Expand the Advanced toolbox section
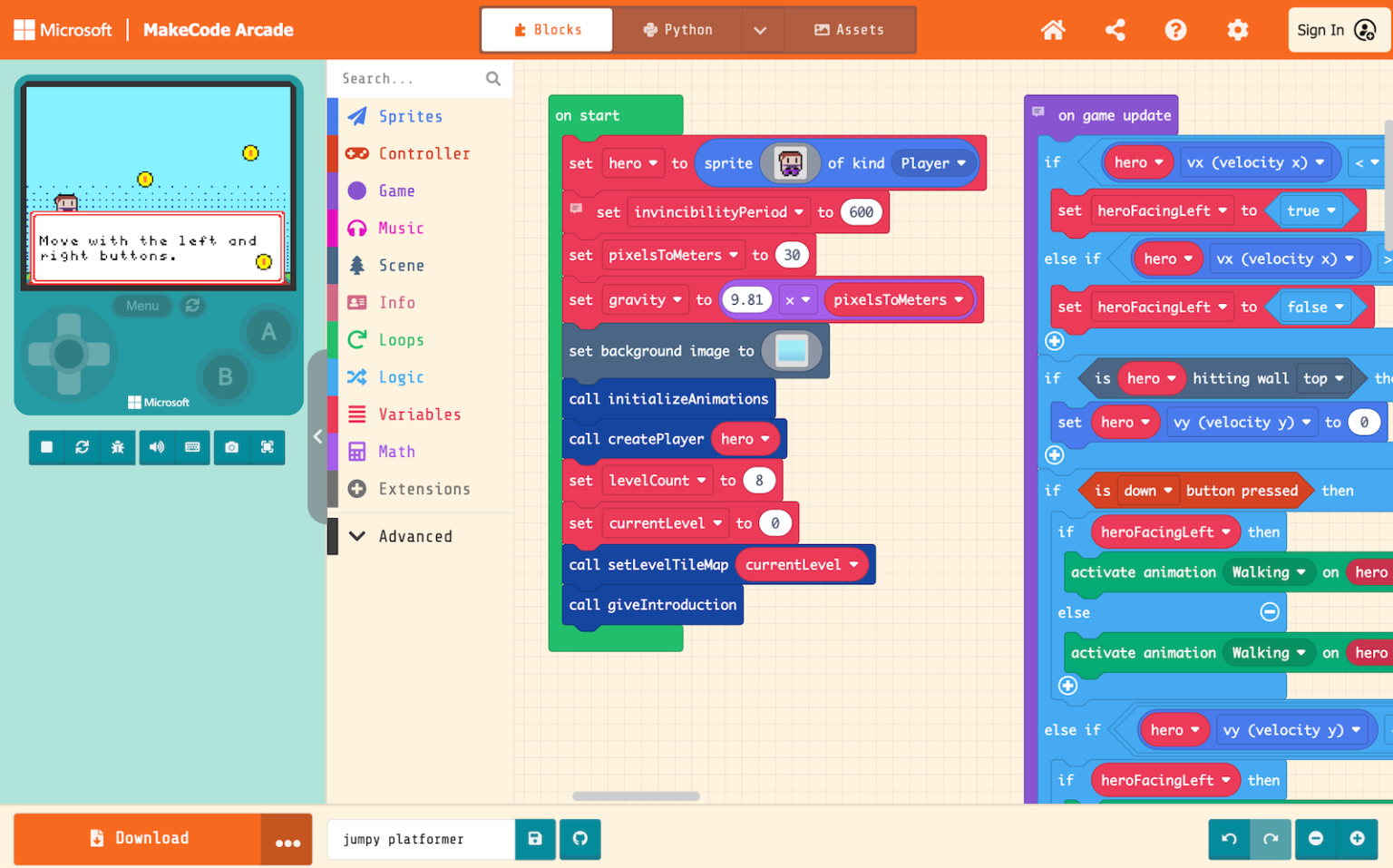This screenshot has height=868, width=1393. pos(416,536)
